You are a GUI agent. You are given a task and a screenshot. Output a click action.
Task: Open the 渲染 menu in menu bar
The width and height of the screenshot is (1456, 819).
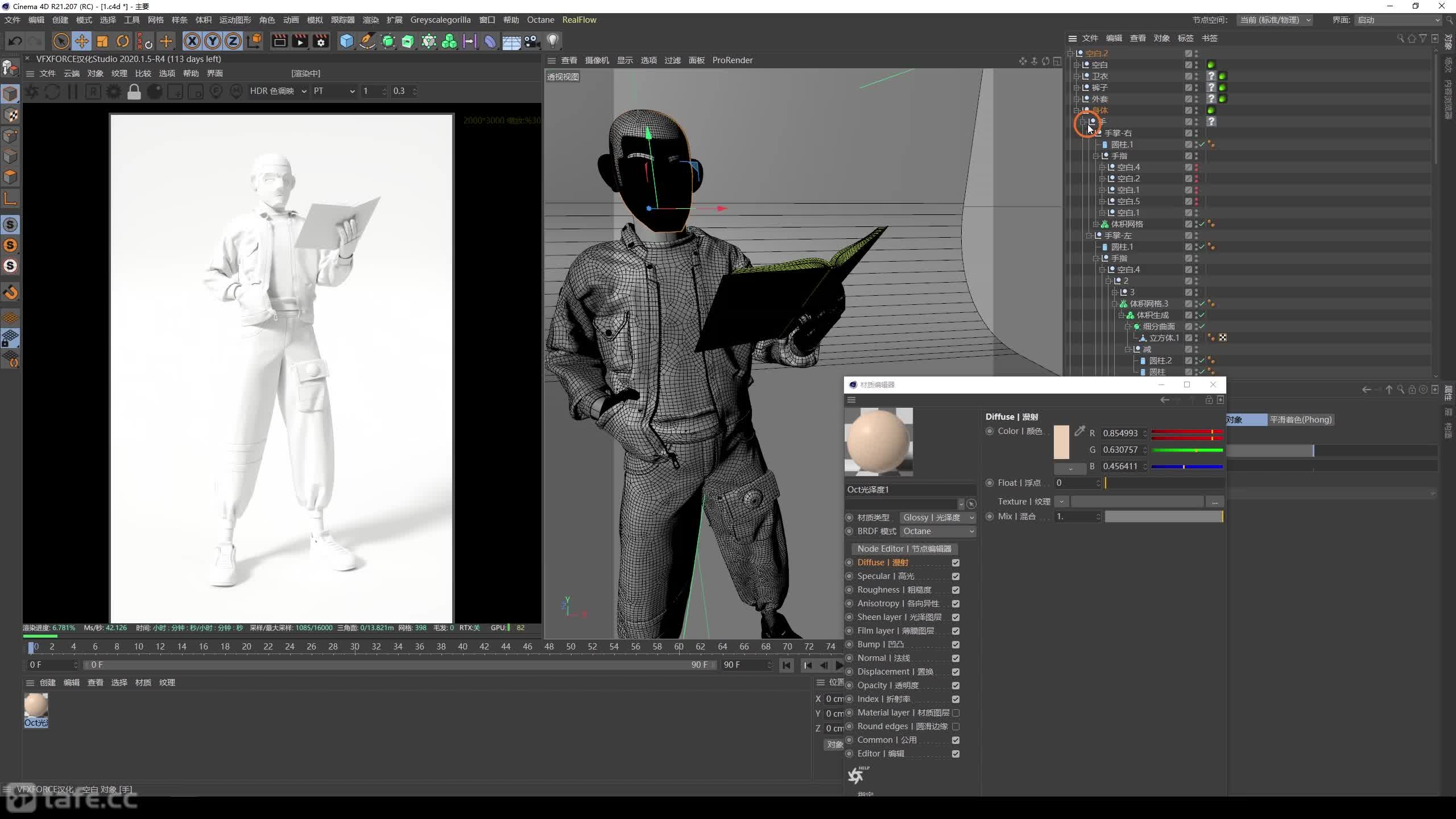370,20
